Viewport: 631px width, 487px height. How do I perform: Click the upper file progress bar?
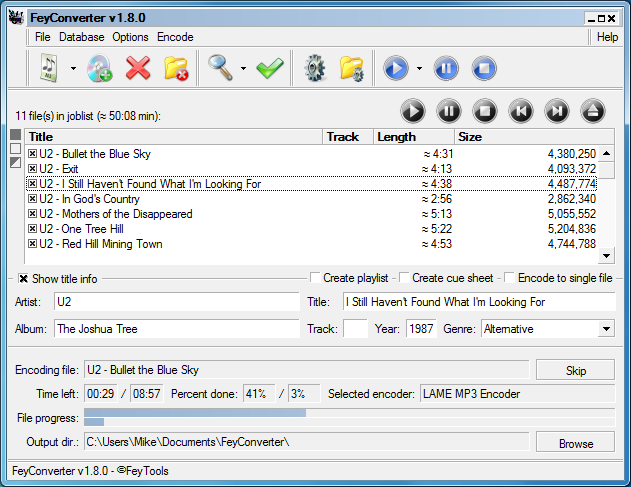point(349,413)
